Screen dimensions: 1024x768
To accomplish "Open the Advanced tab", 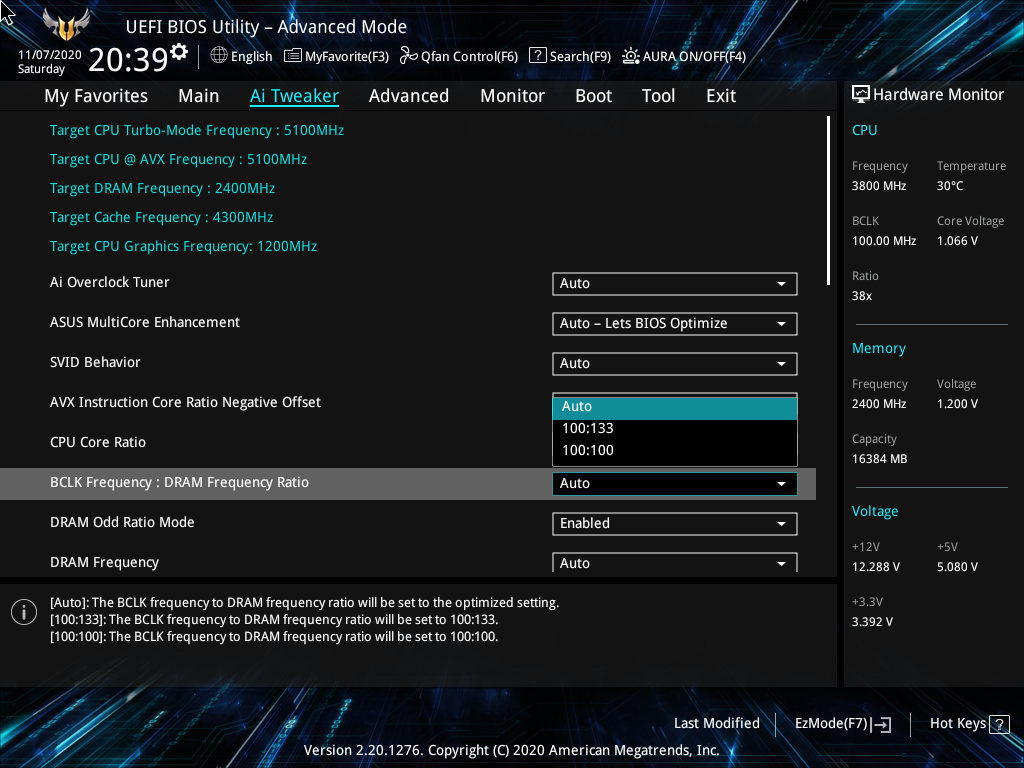I will (409, 96).
